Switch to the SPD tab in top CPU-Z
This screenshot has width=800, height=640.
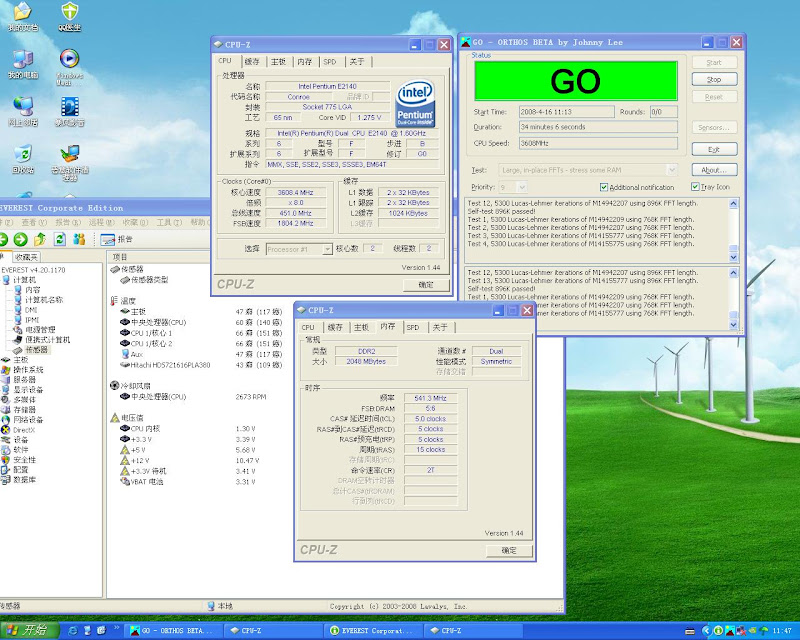(330, 62)
